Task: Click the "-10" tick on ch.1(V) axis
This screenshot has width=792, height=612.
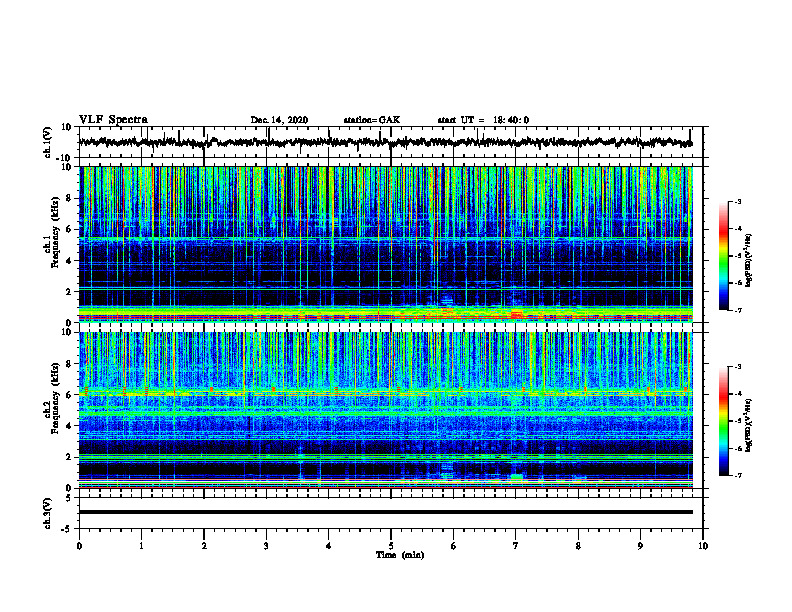Action: (x=65, y=158)
